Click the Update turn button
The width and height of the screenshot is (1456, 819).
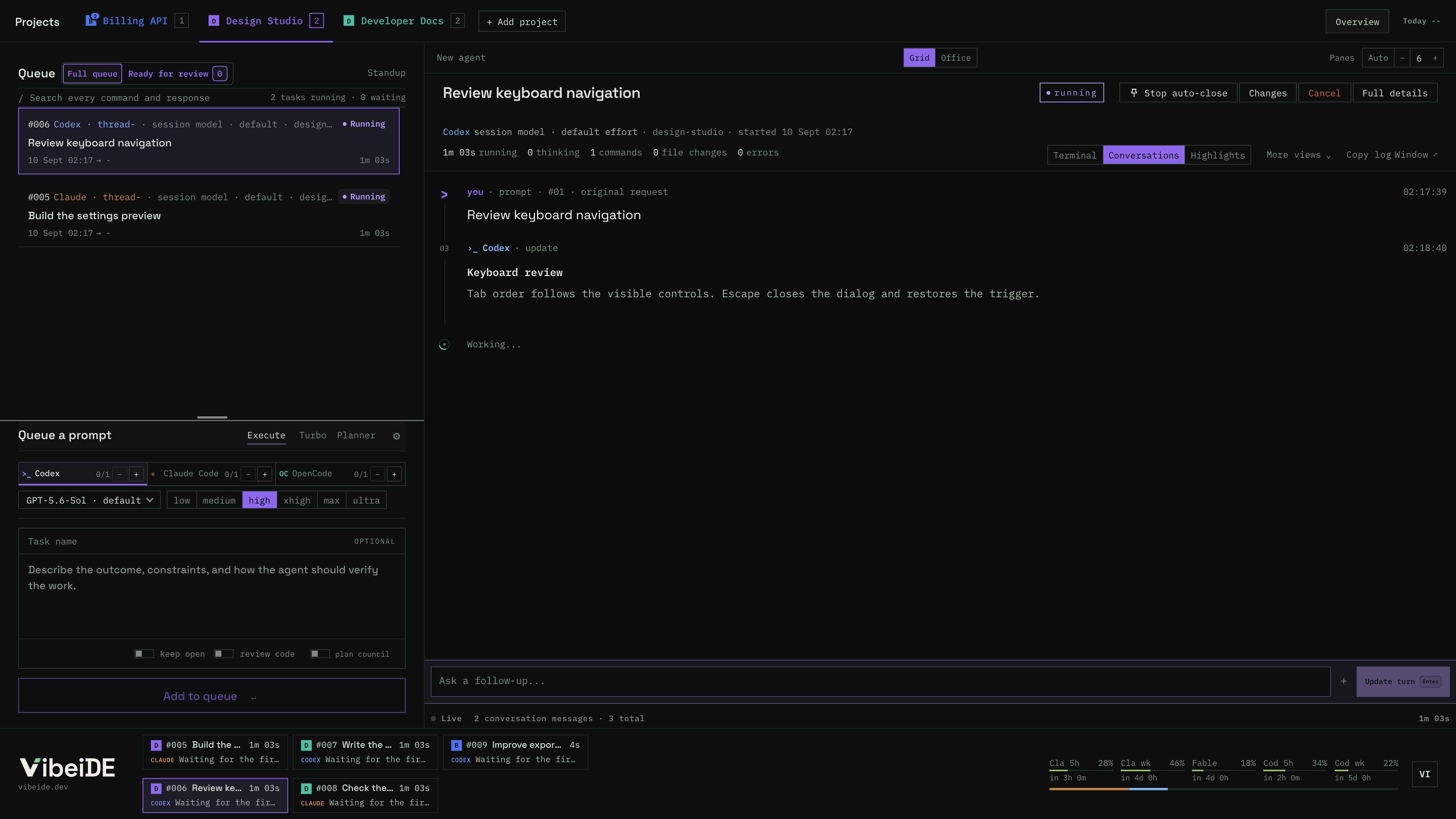tap(1403, 682)
